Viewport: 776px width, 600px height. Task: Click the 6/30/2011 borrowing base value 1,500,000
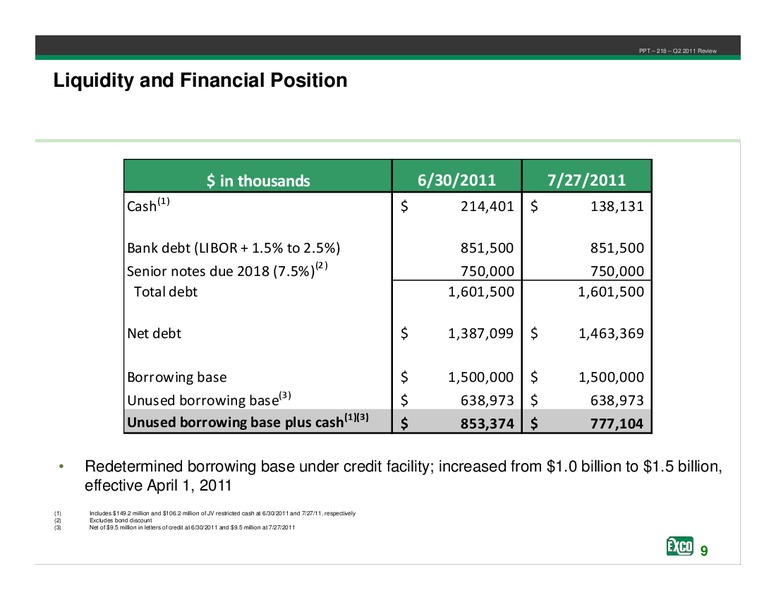point(481,377)
